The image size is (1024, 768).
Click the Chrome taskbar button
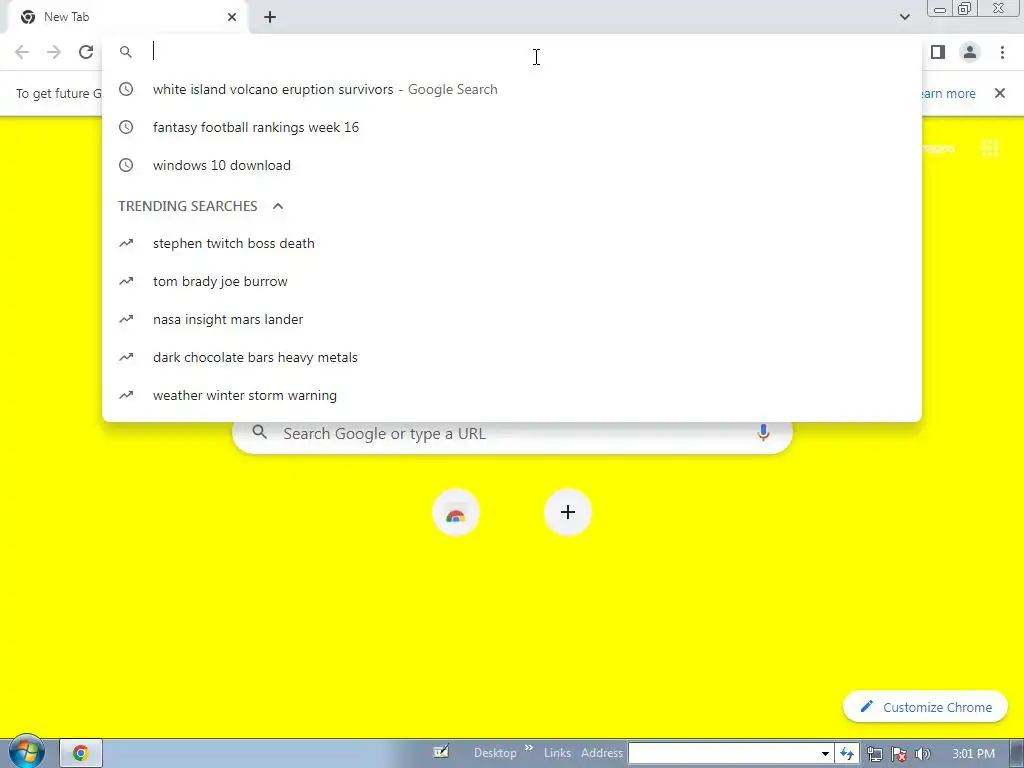[80, 754]
